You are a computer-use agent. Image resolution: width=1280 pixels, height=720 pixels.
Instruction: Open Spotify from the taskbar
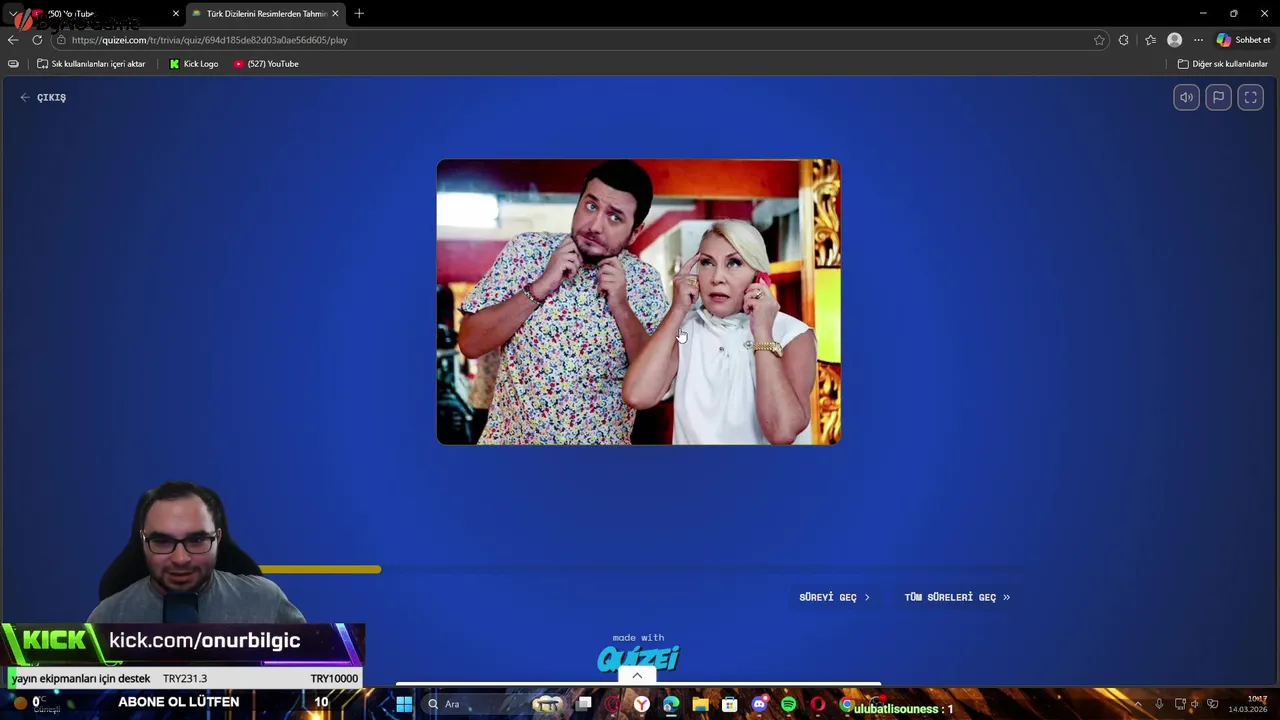click(788, 704)
